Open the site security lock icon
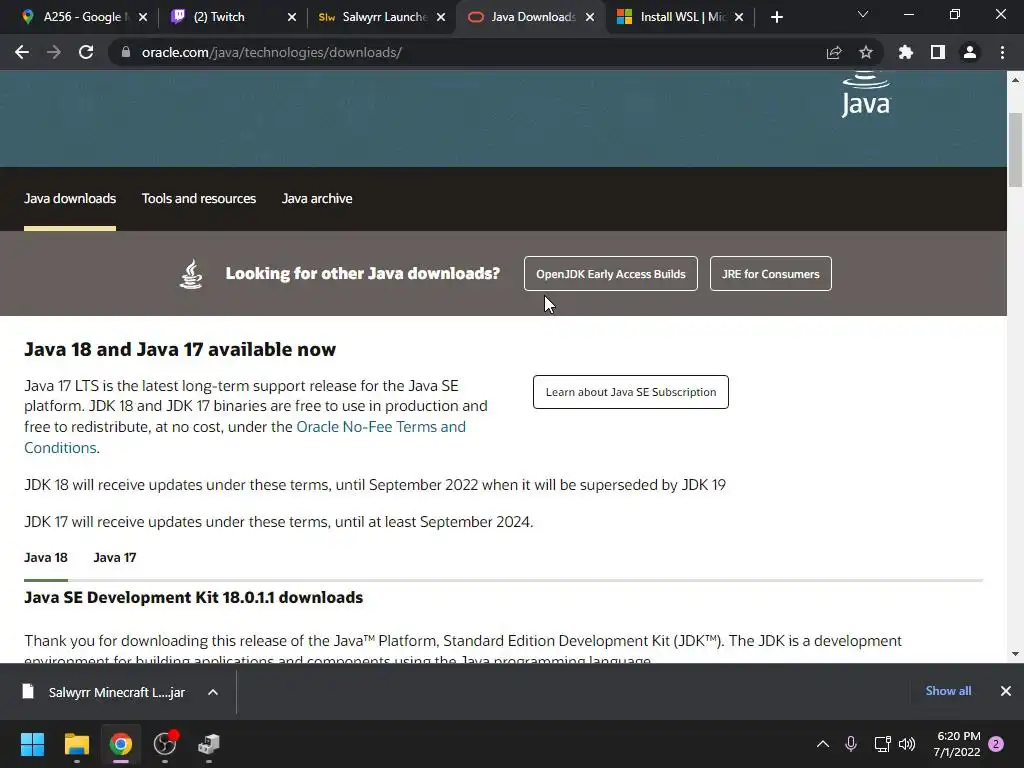 click(126, 52)
